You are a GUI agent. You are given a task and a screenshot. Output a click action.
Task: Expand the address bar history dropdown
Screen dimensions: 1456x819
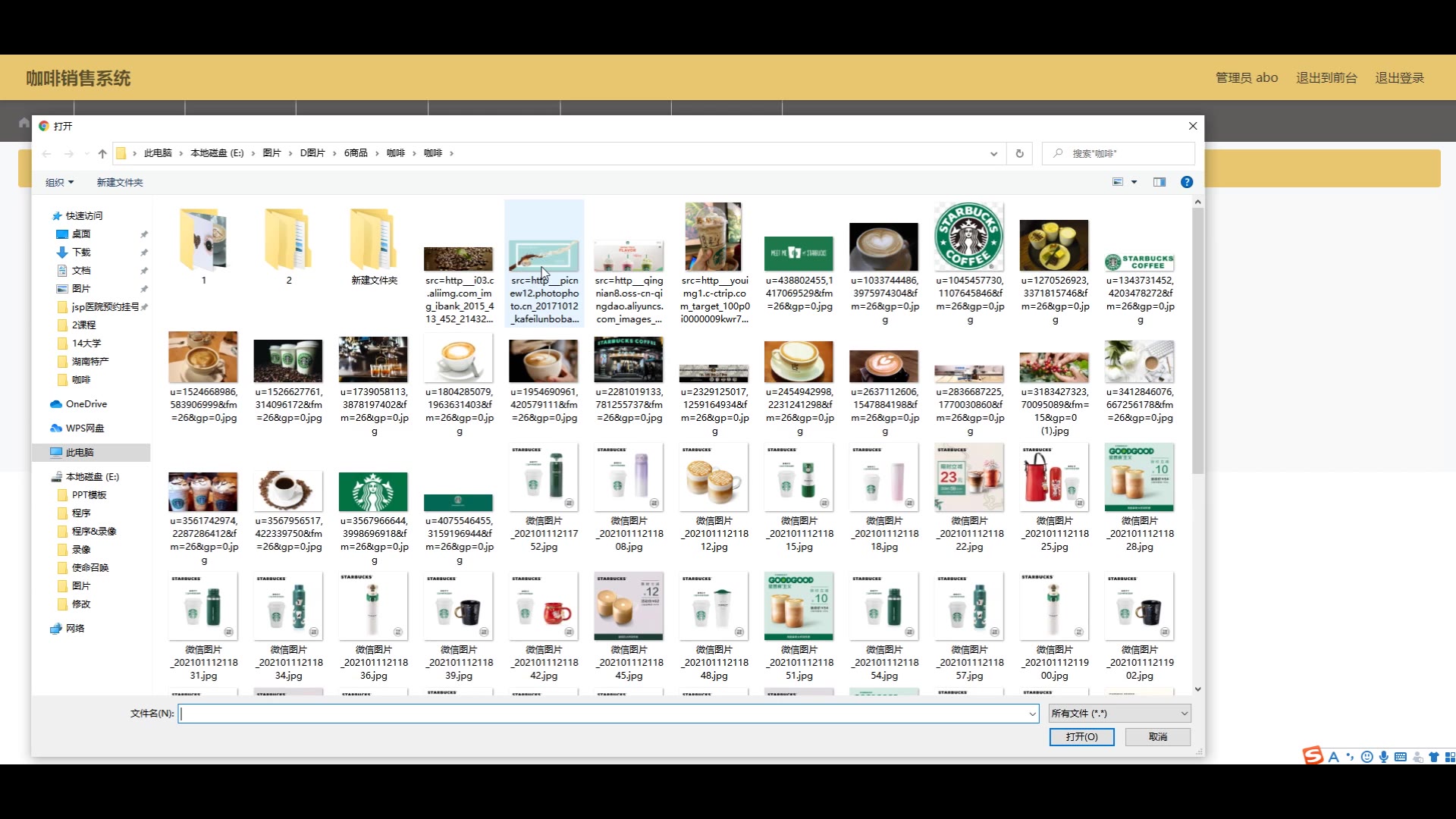click(993, 153)
